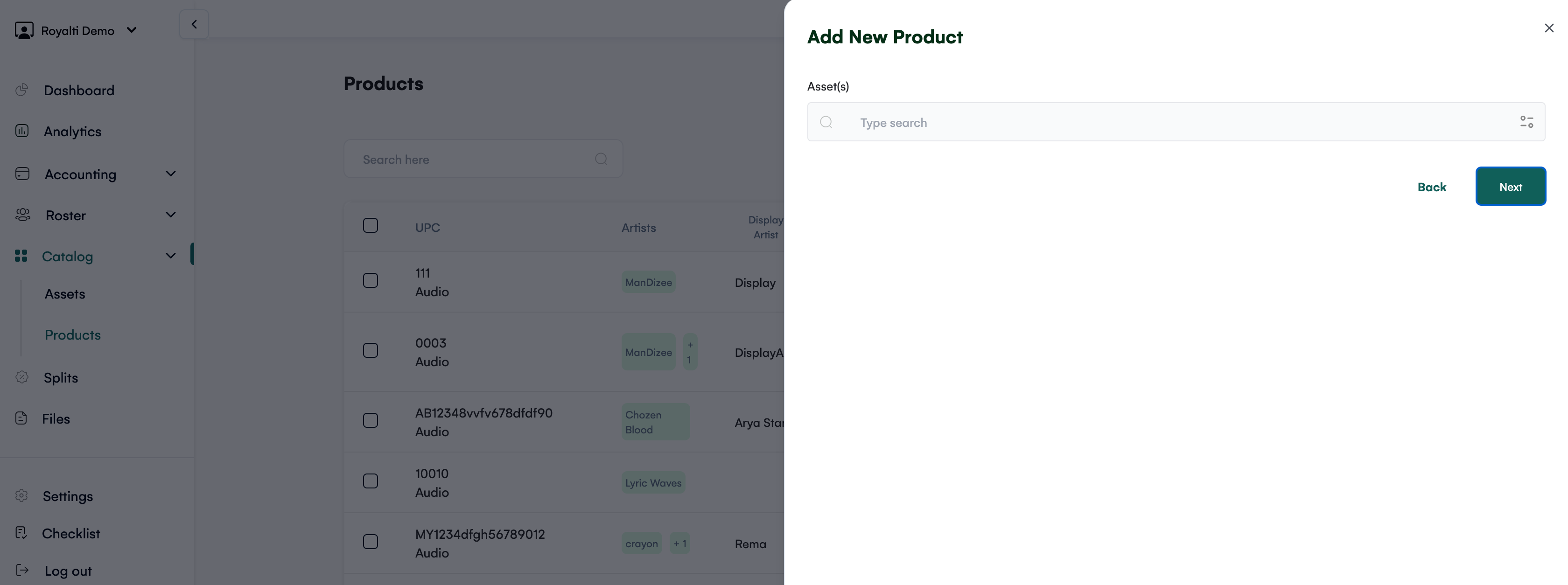Click the Next button
The height and width of the screenshot is (585, 1568).
[1511, 186]
